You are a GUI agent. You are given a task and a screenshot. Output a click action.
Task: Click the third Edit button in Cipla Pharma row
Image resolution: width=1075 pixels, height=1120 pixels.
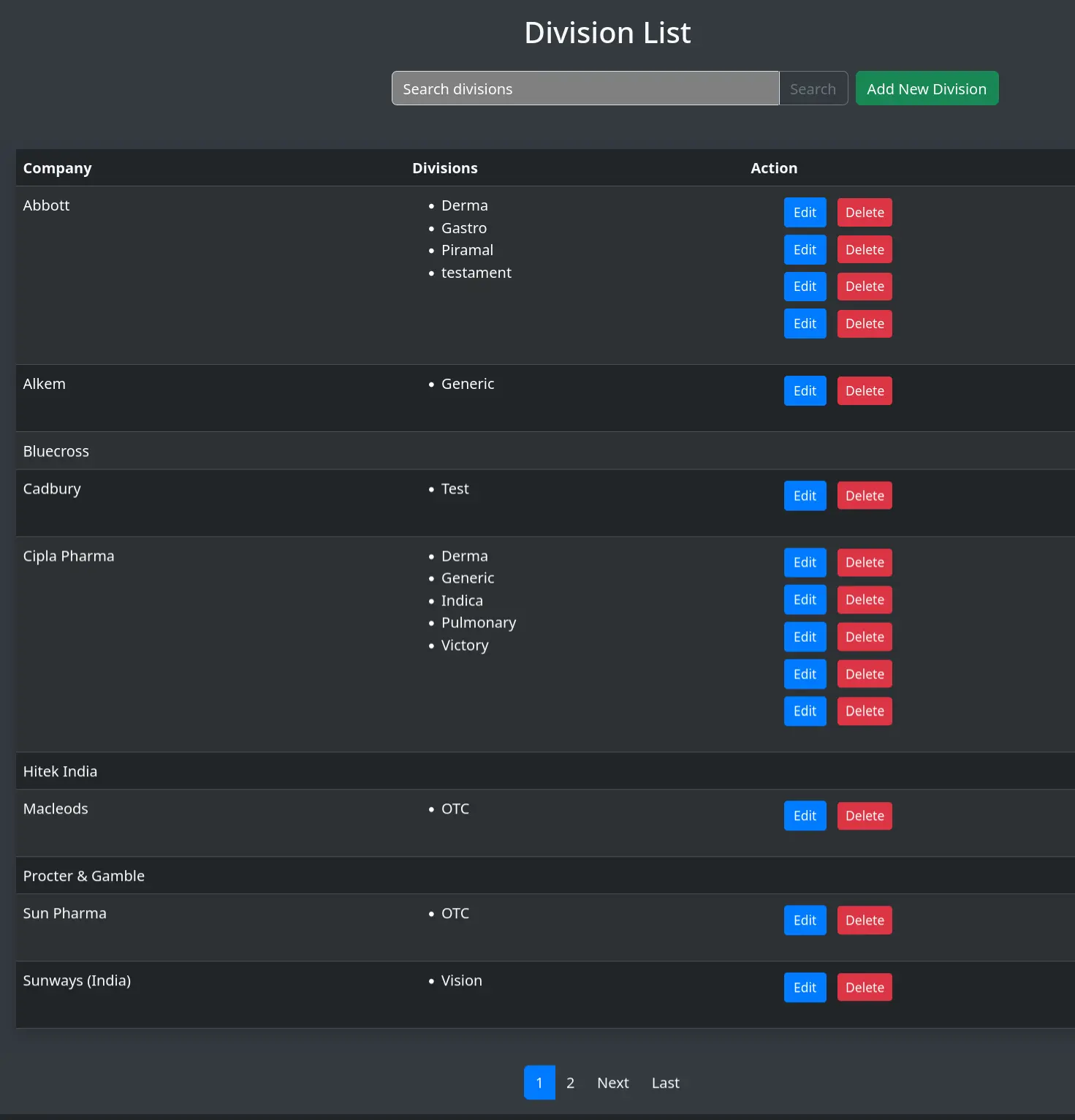pyautogui.click(x=805, y=637)
